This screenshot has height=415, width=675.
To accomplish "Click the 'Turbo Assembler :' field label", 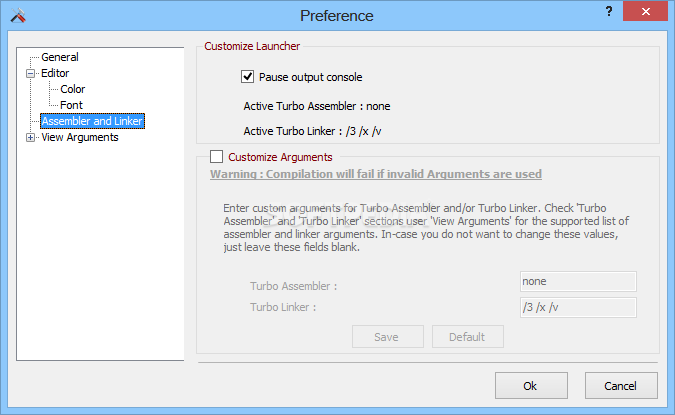I will pyautogui.click(x=294, y=286).
